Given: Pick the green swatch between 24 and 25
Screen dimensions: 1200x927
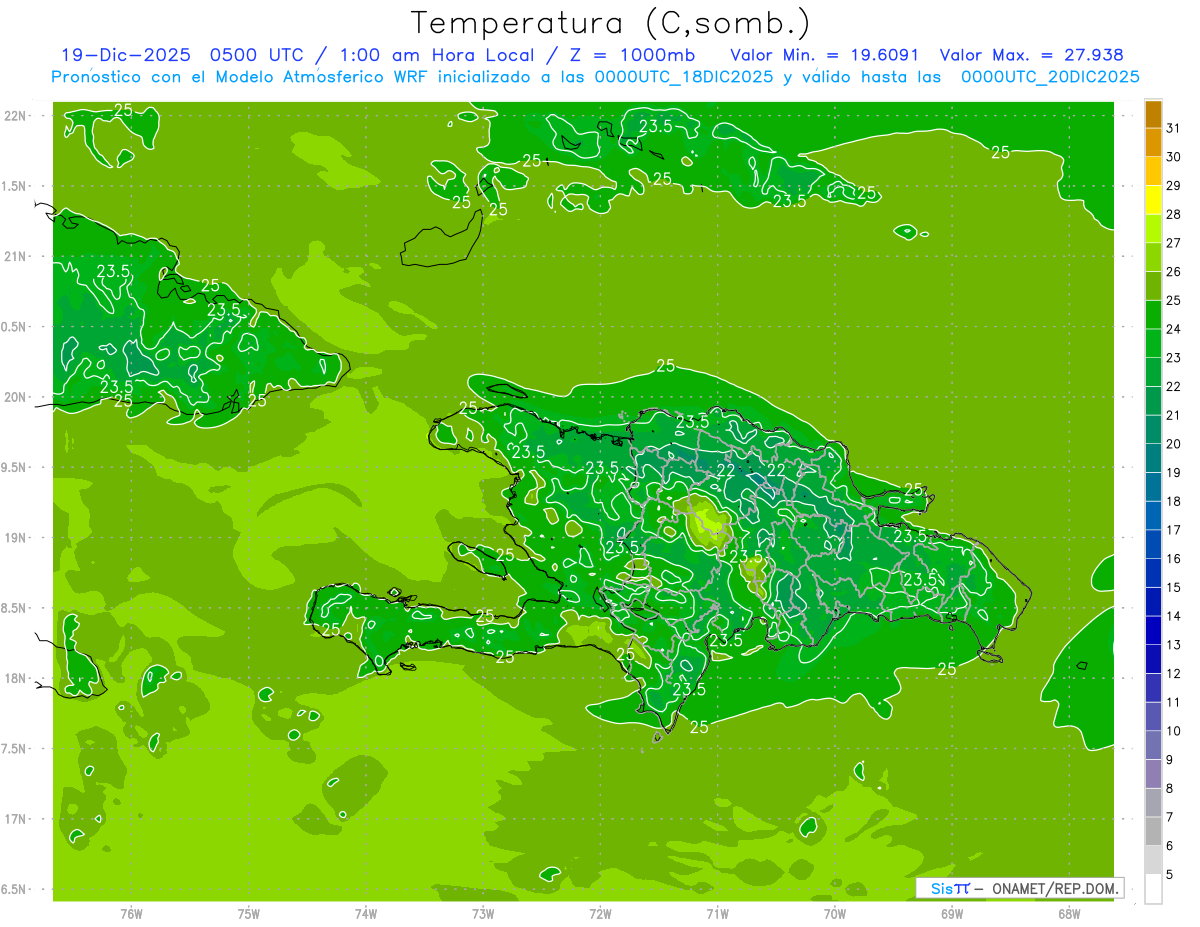Looking at the screenshot, I should click(1153, 315).
